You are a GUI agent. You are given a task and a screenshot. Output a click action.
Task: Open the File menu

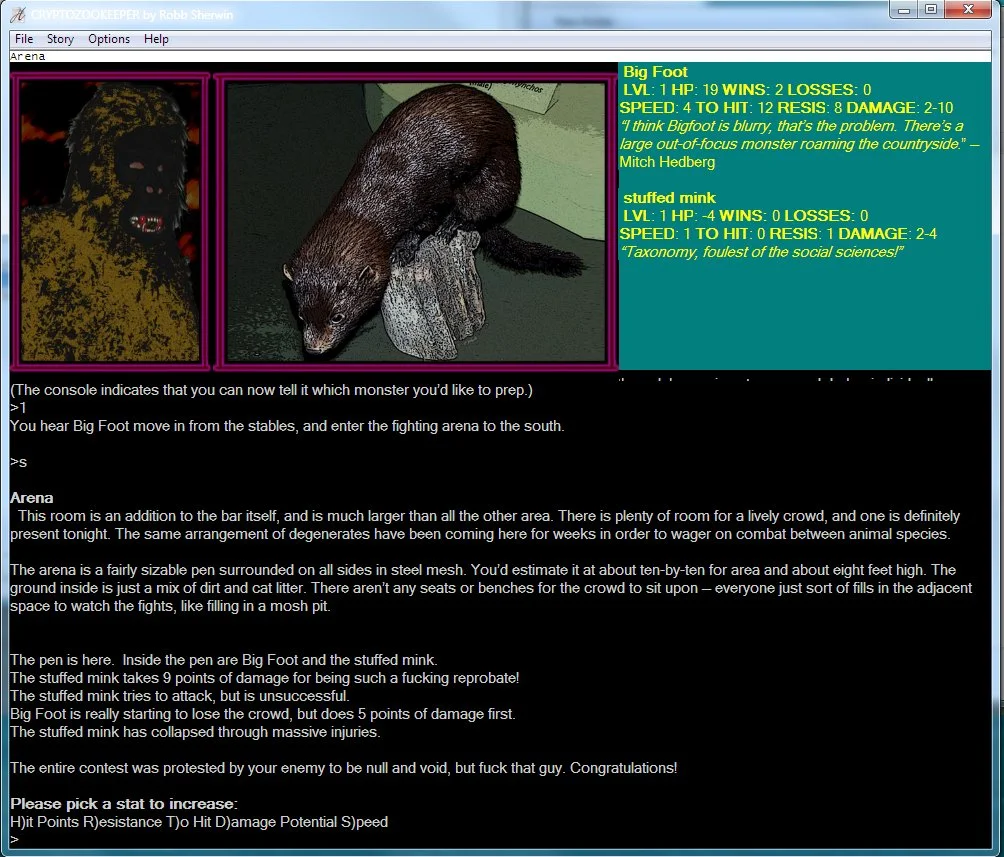[23, 39]
